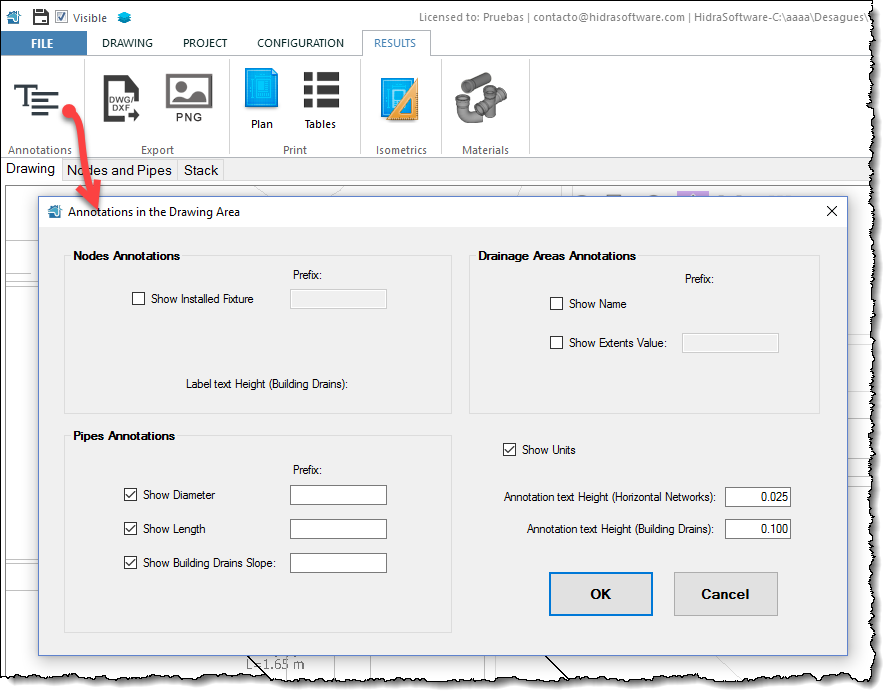Screen dimensions: 891x697
Task: Click the Plan print icon
Action: [261, 97]
